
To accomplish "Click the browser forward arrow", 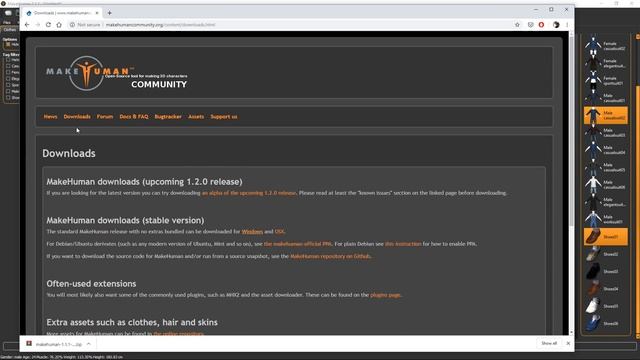I will click(x=38, y=25).
